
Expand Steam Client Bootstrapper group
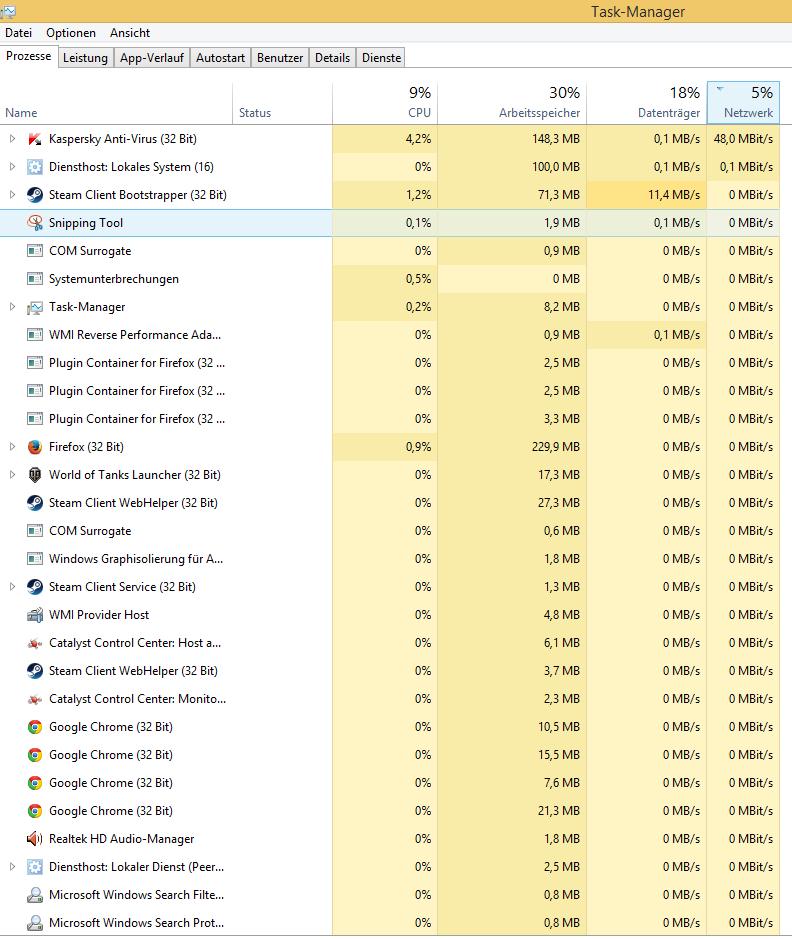[x=12, y=195]
